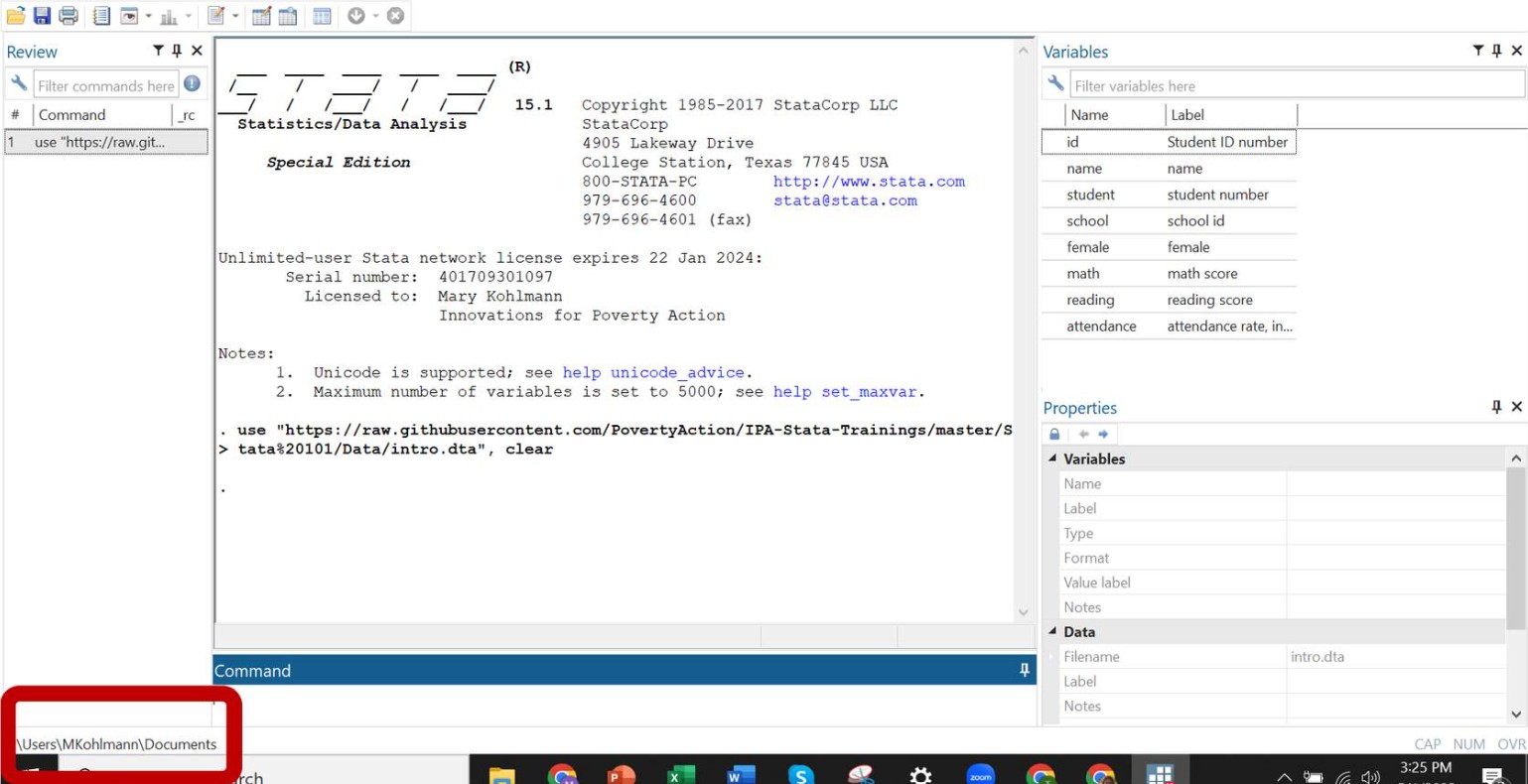1528x784 pixels.
Task: Select the school variable row
Action: coord(1169,220)
